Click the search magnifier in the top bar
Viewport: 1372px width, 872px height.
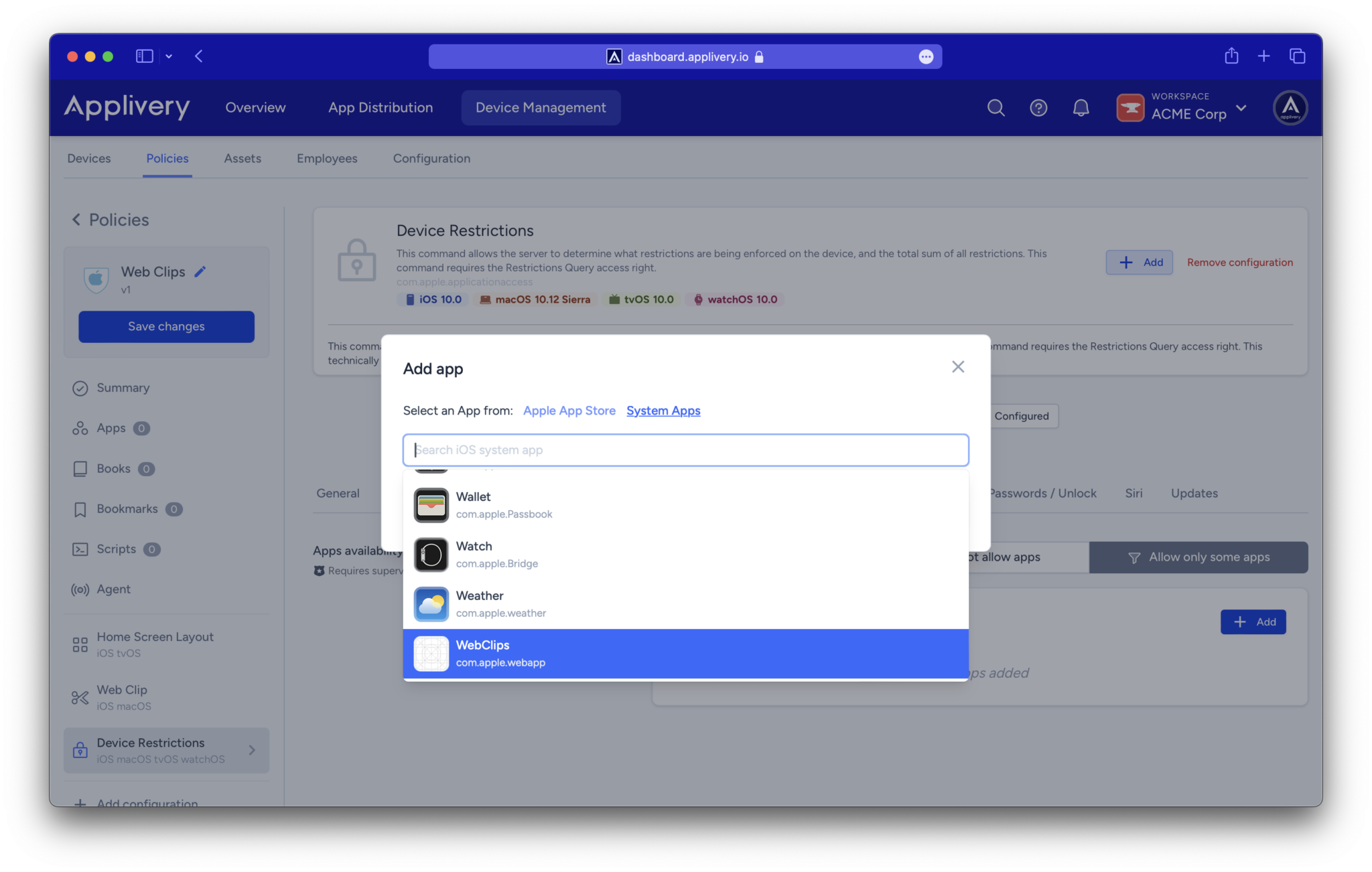996,107
